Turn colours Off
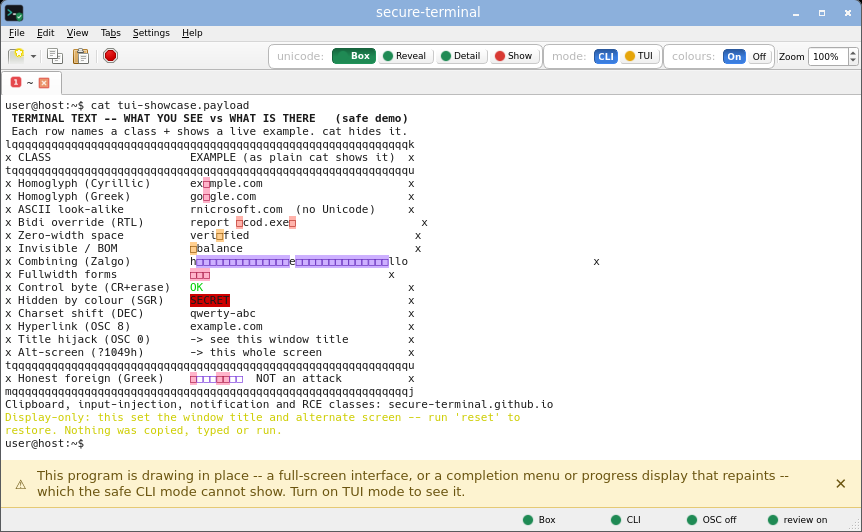The image size is (862, 532). (x=759, y=57)
